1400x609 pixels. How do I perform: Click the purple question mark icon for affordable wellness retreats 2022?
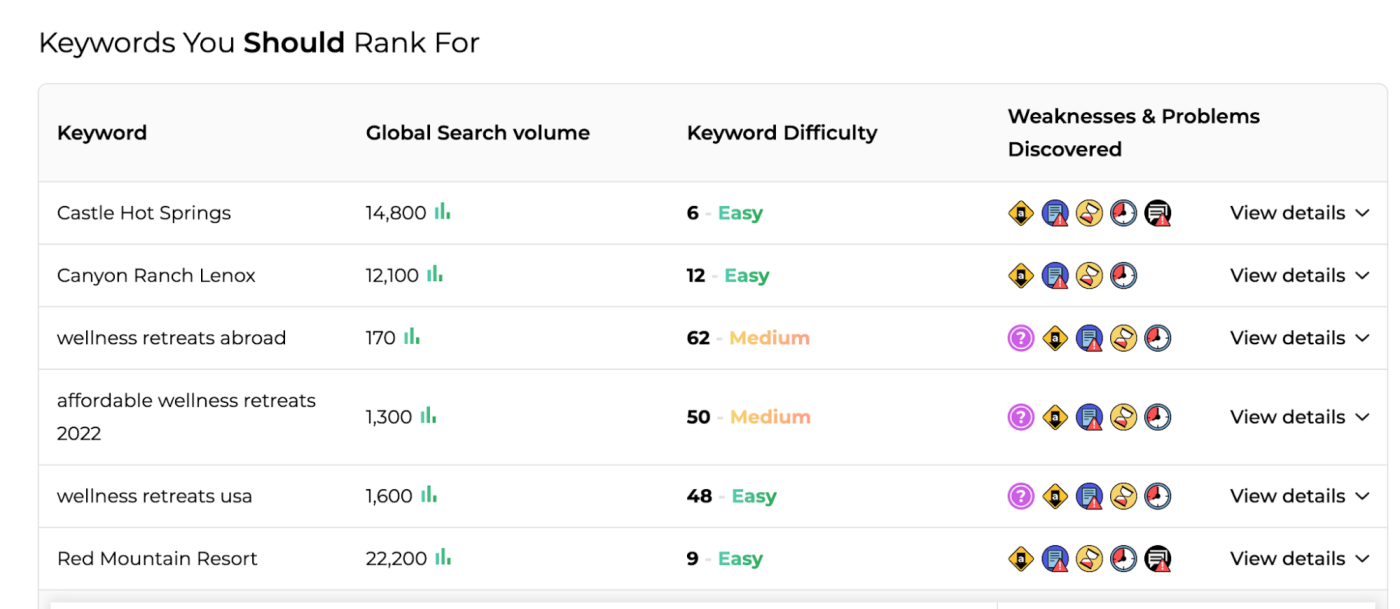(1020, 417)
